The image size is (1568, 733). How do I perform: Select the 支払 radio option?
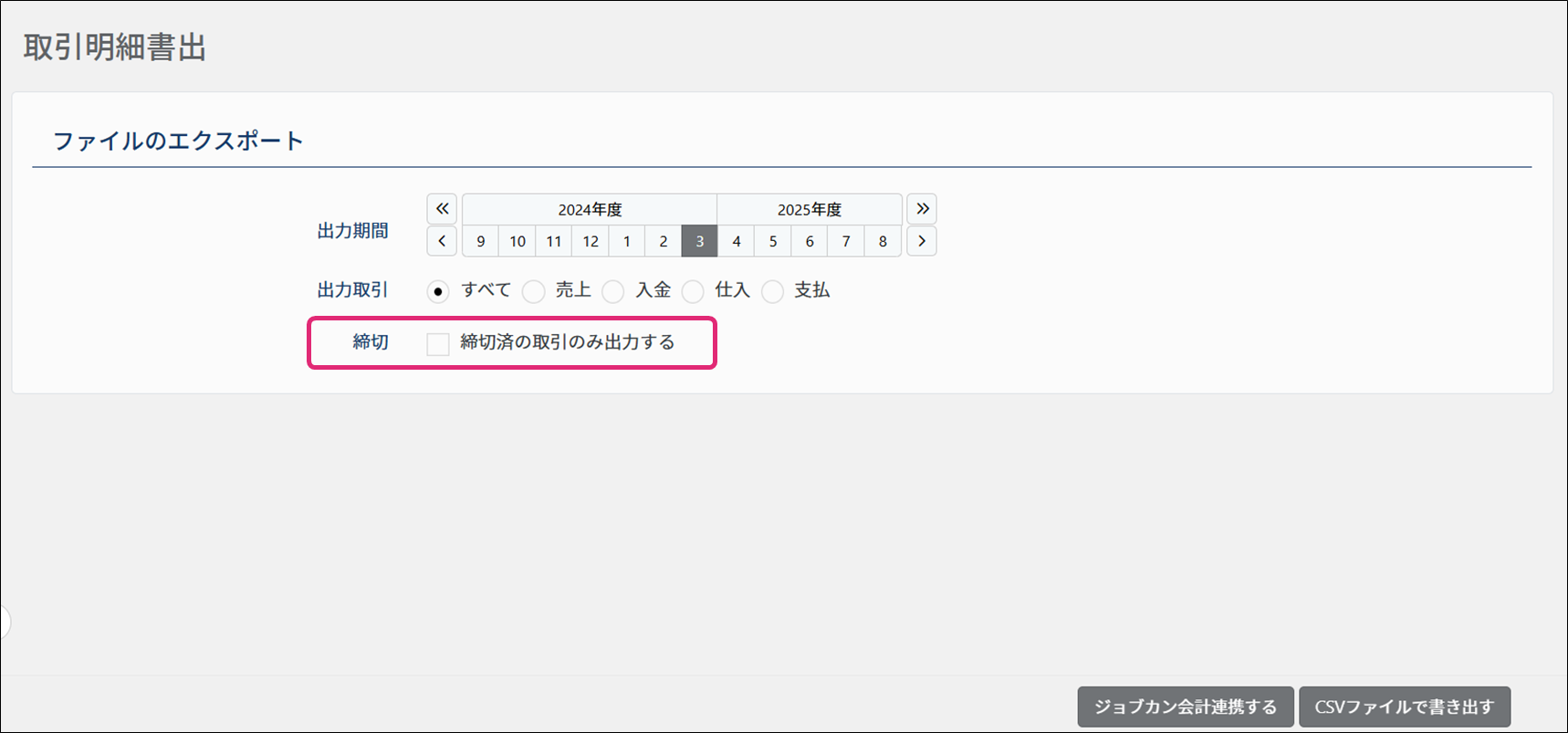[x=773, y=291]
